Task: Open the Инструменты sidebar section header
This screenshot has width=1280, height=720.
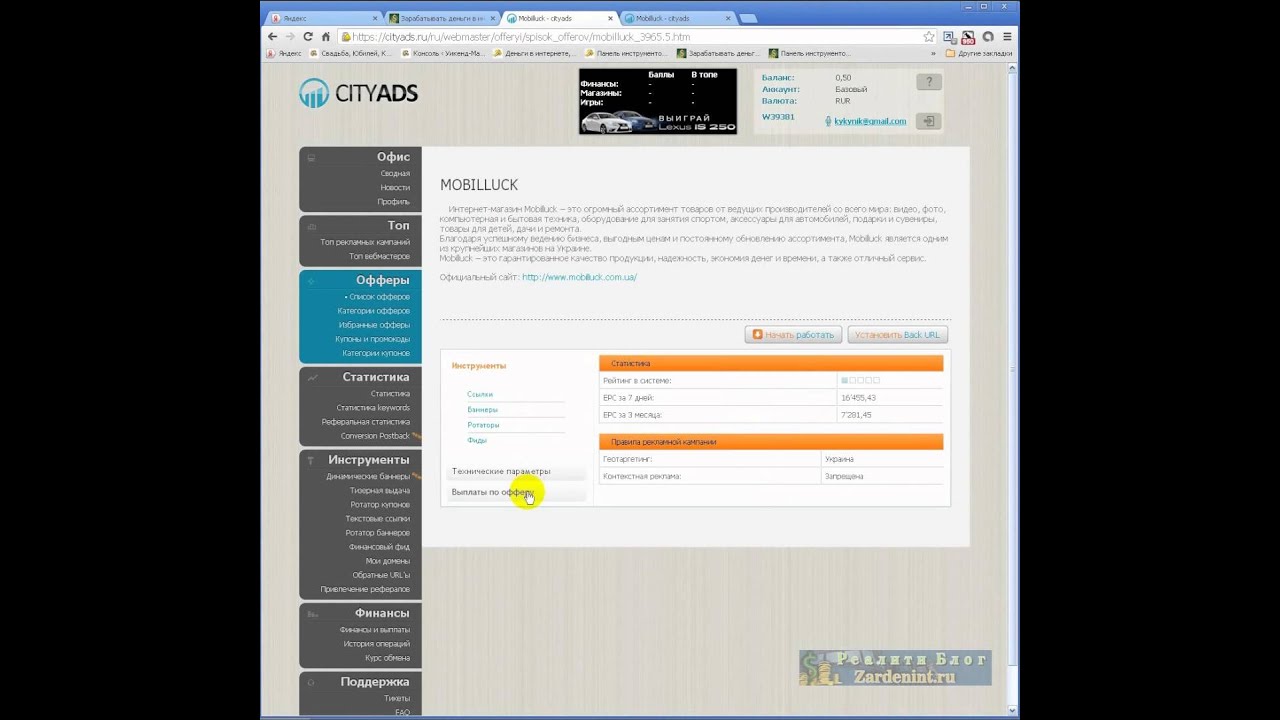Action: (x=369, y=460)
